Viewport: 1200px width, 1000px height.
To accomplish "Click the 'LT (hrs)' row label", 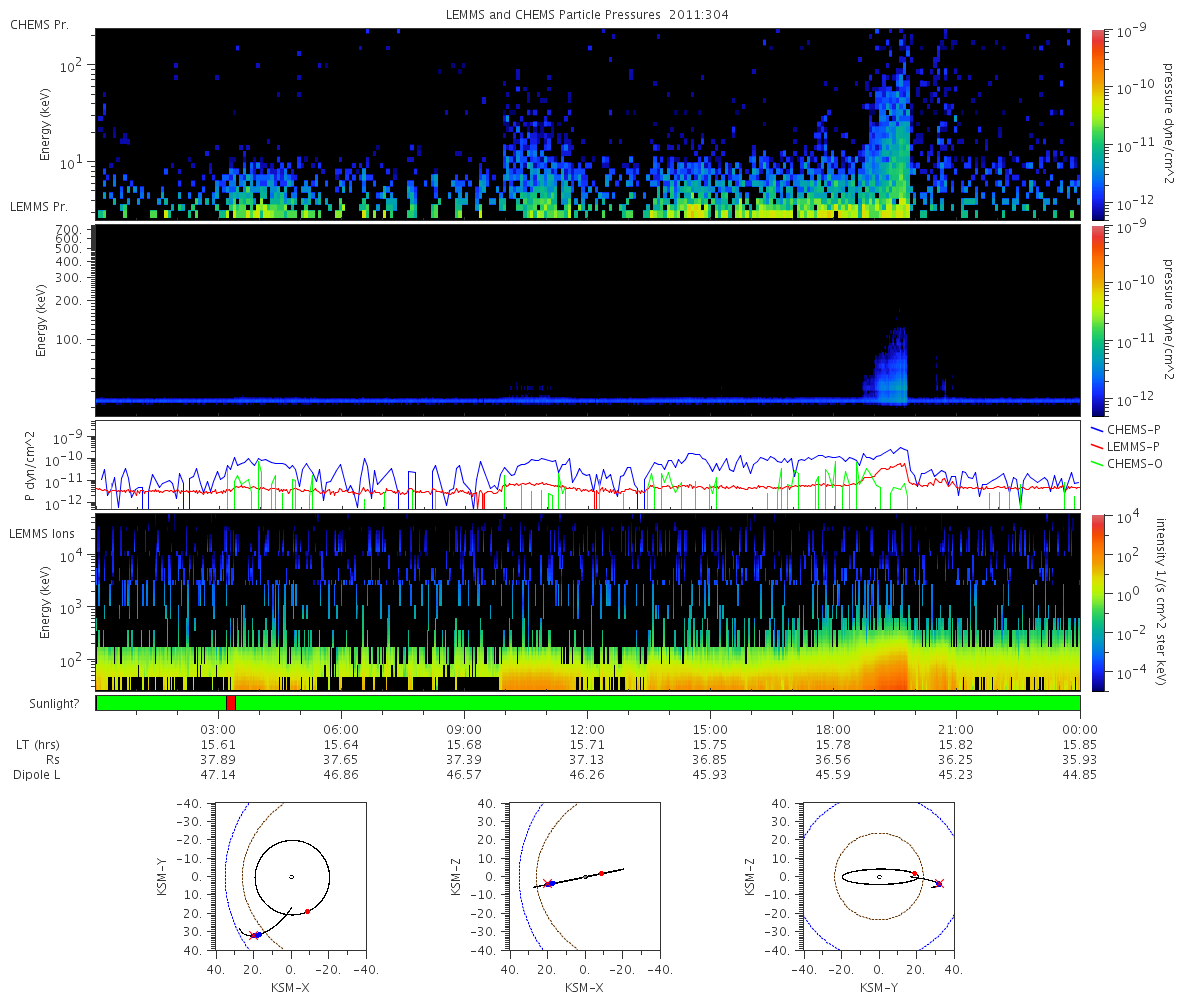I will [x=37, y=745].
